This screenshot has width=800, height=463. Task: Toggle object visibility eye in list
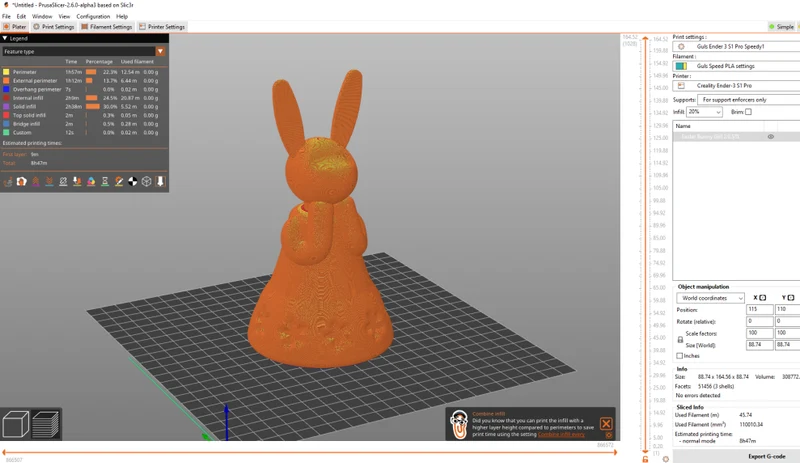(x=770, y=137)
